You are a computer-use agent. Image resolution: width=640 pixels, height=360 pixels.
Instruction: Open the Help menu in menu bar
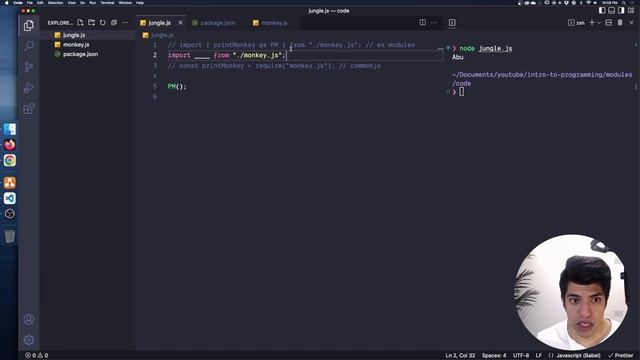[x=140, y=2]
